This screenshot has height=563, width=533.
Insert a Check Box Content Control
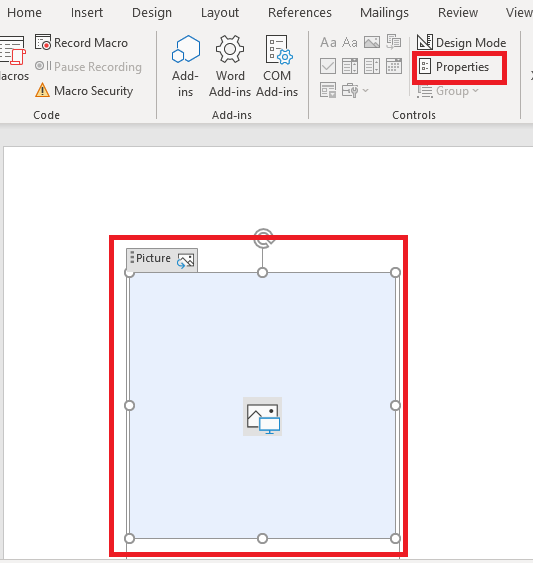coord(328,66)
